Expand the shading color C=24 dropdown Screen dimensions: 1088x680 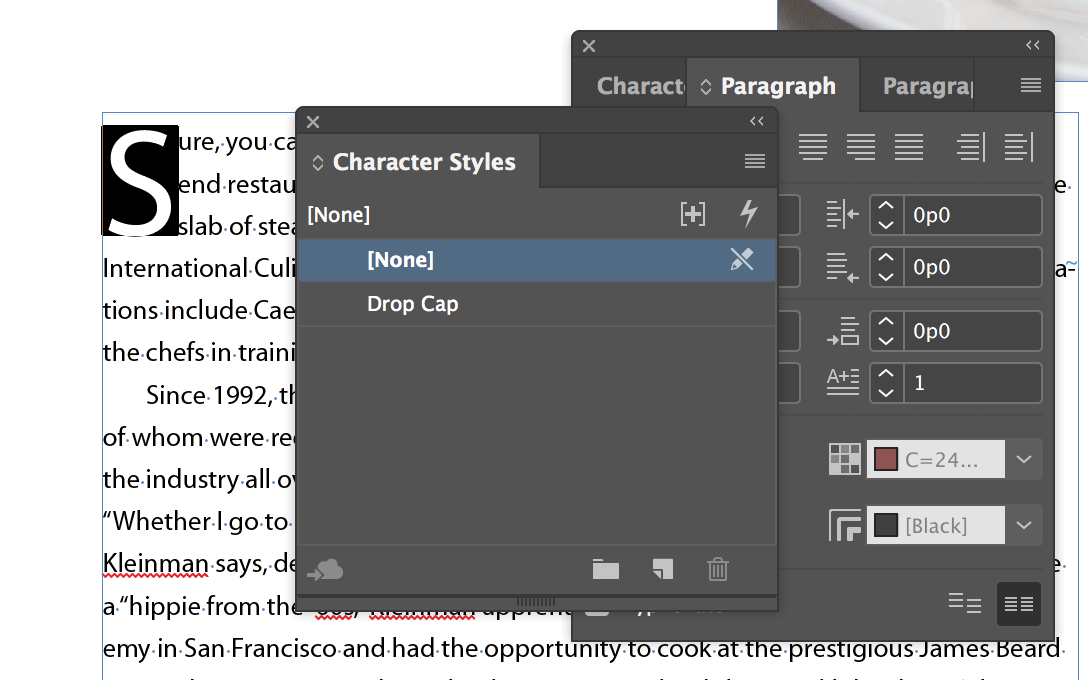[x=1024, y=459]
